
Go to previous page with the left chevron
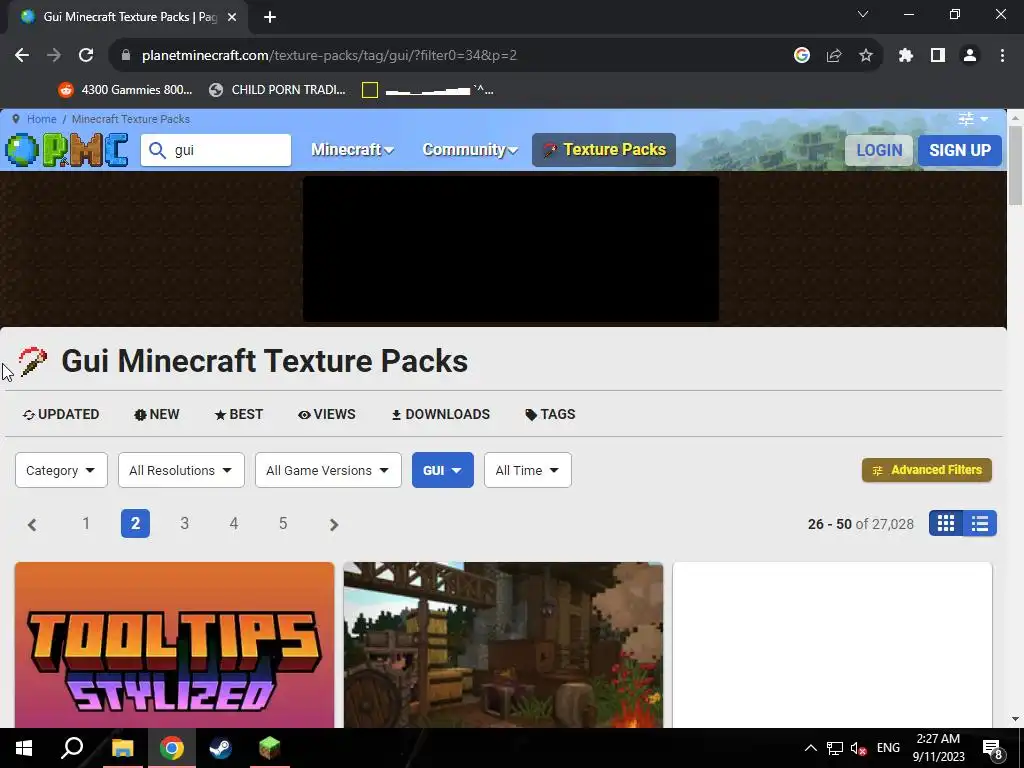(32, 524)
